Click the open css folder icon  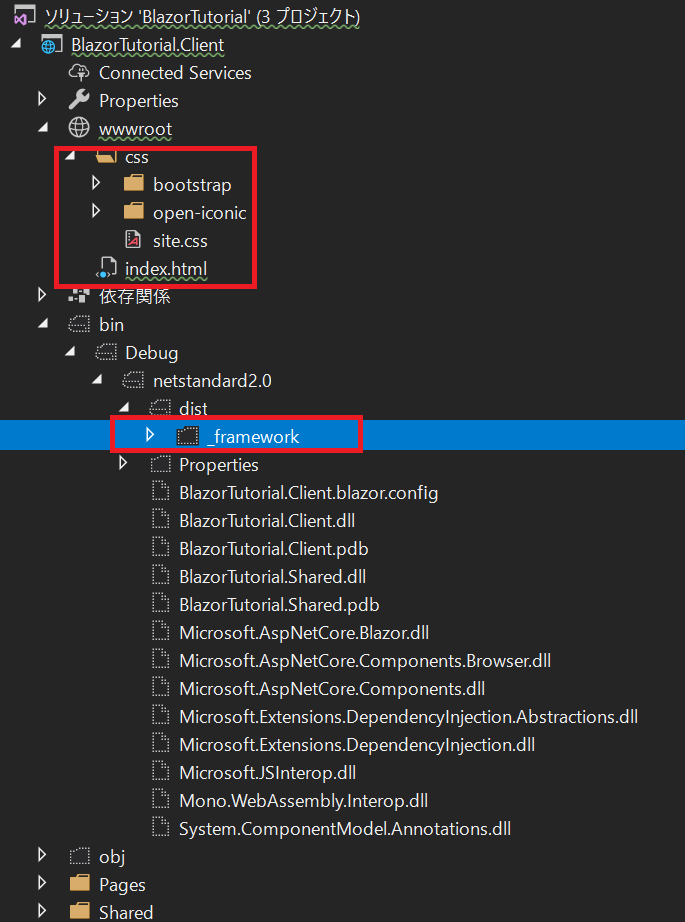tap(106, 158)
